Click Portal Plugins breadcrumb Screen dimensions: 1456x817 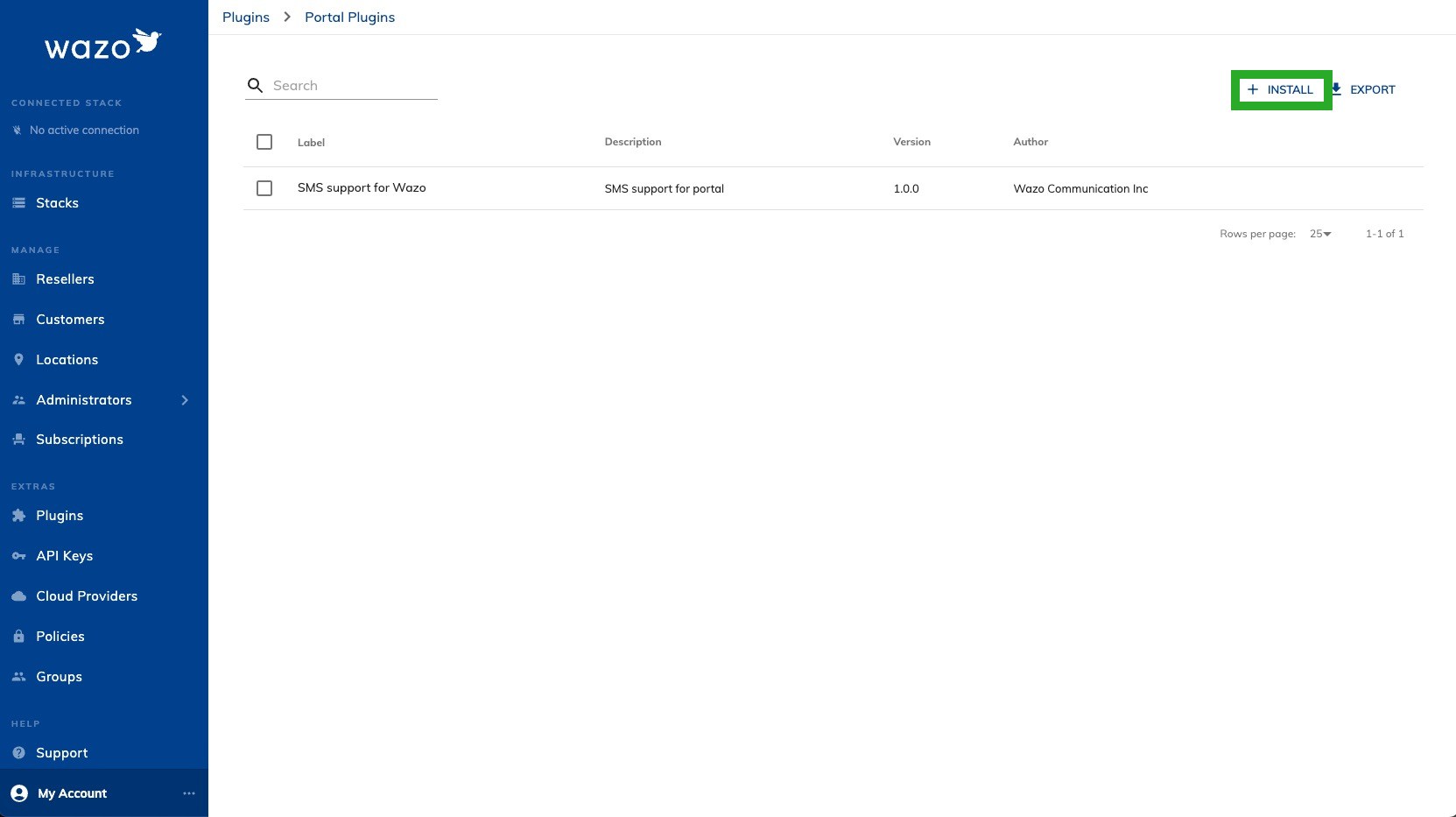pos(350,18)
